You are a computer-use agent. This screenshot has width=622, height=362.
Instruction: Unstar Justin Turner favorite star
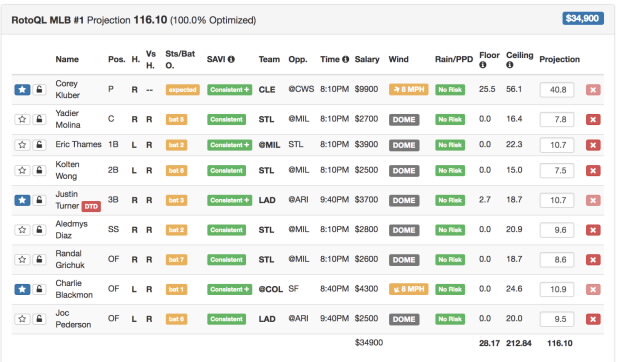pos(22,200)
